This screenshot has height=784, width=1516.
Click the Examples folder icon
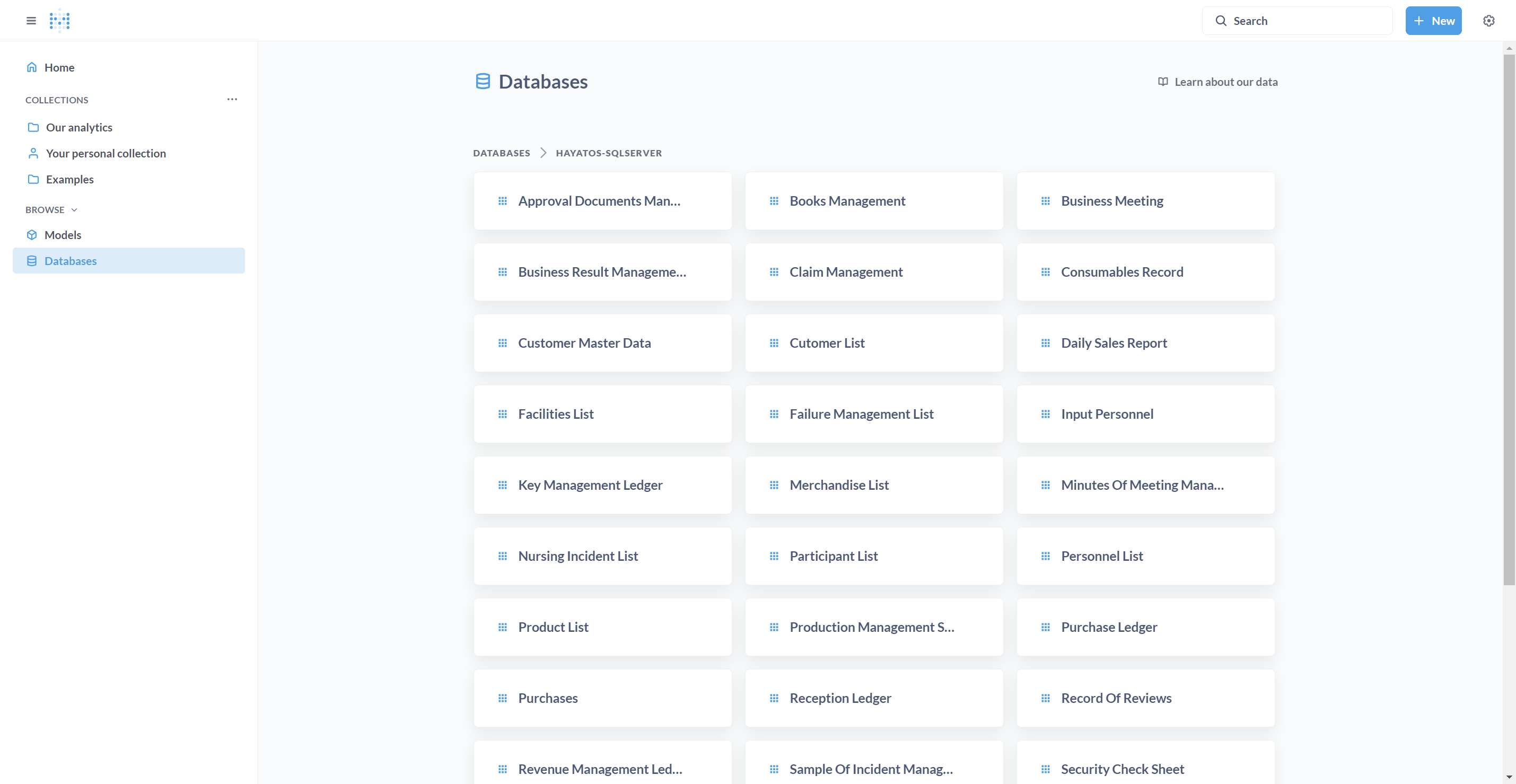click(x=33, y=179)
